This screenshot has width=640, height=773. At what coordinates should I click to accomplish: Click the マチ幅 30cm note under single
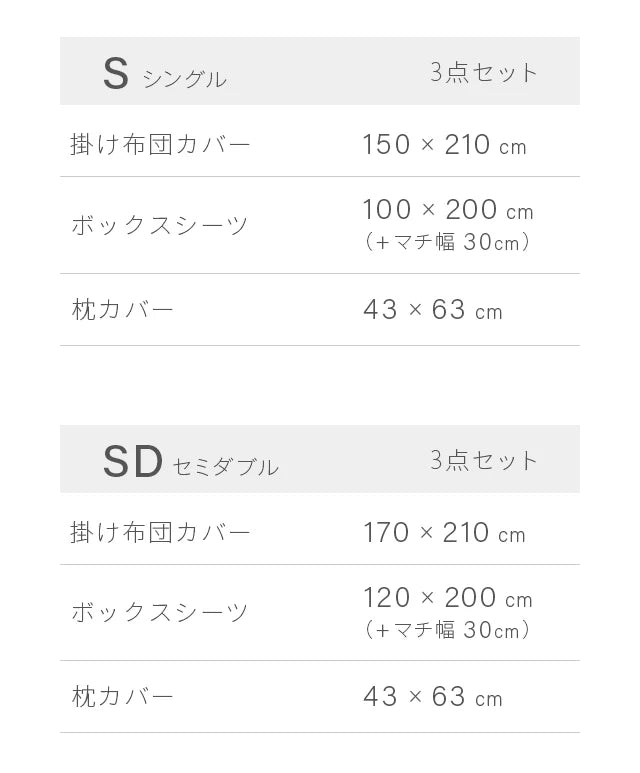click(x=447, y=242)
